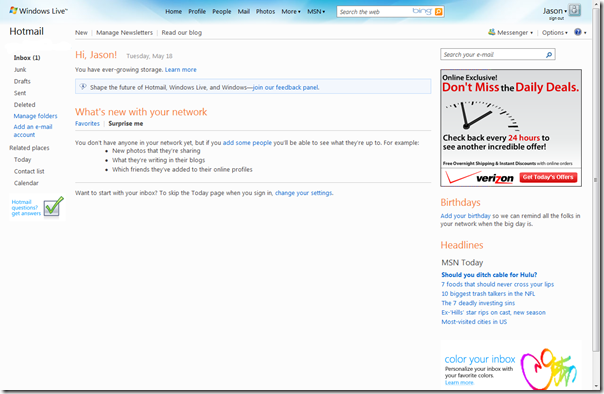This screenshot has width=604, height=394.
Task: Click the Hotmail questions checkmark icon
Action: pyautogui.click(x=53, y=207)
